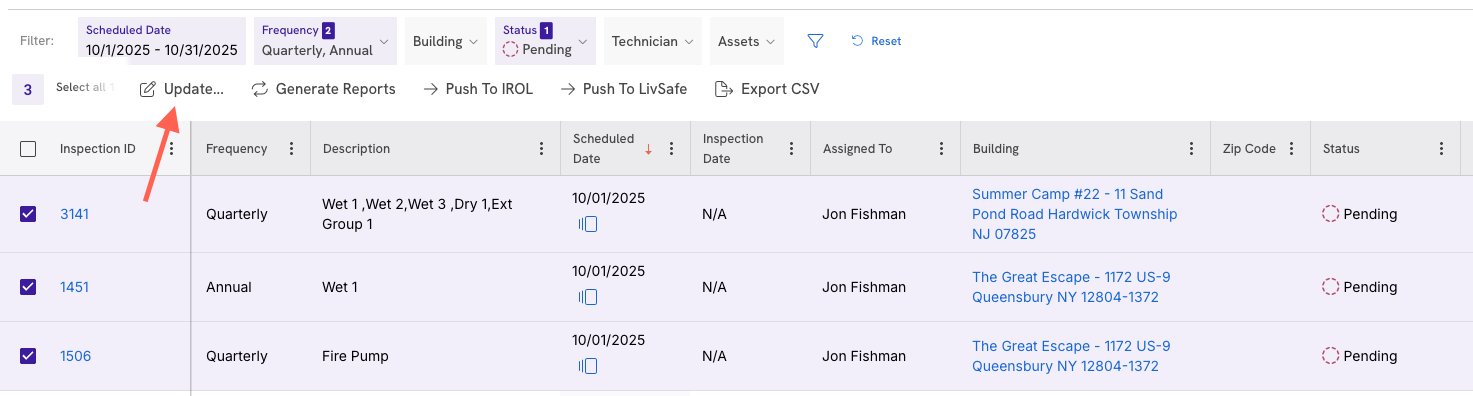1473x396 pixels.
Task: Open Summer Camp #22 building link
Action: point(1074,214)
